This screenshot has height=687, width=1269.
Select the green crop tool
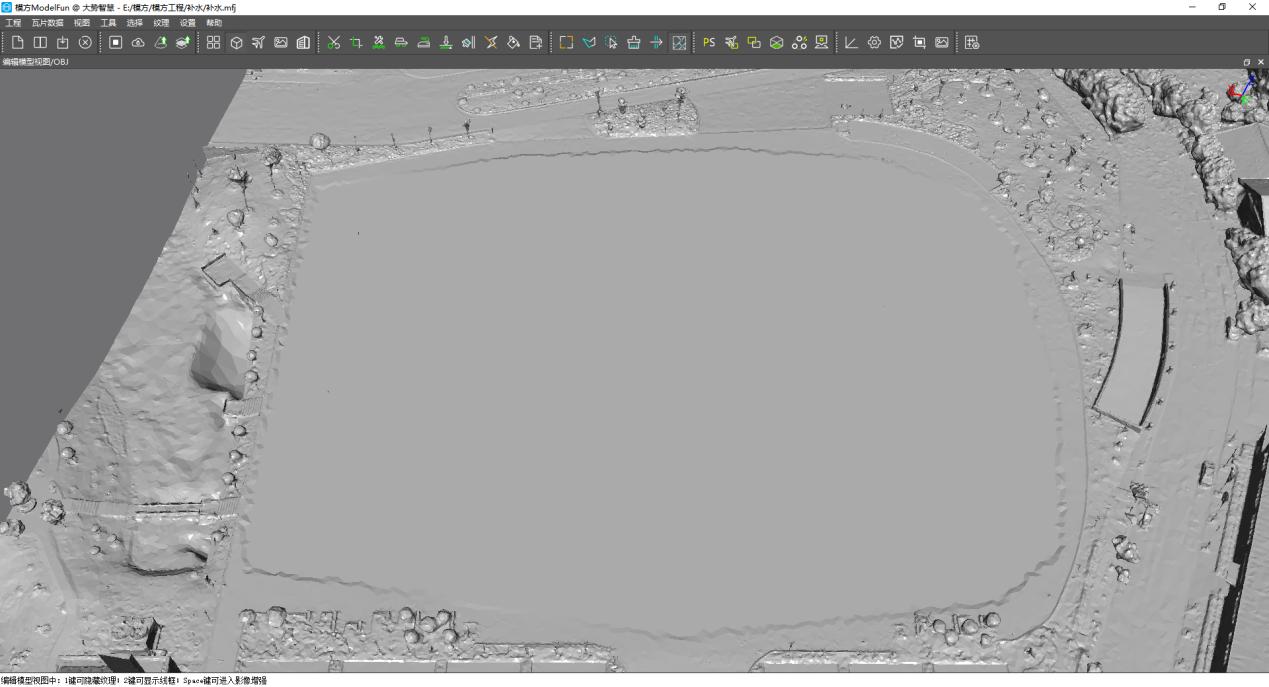tap(356, 42)
